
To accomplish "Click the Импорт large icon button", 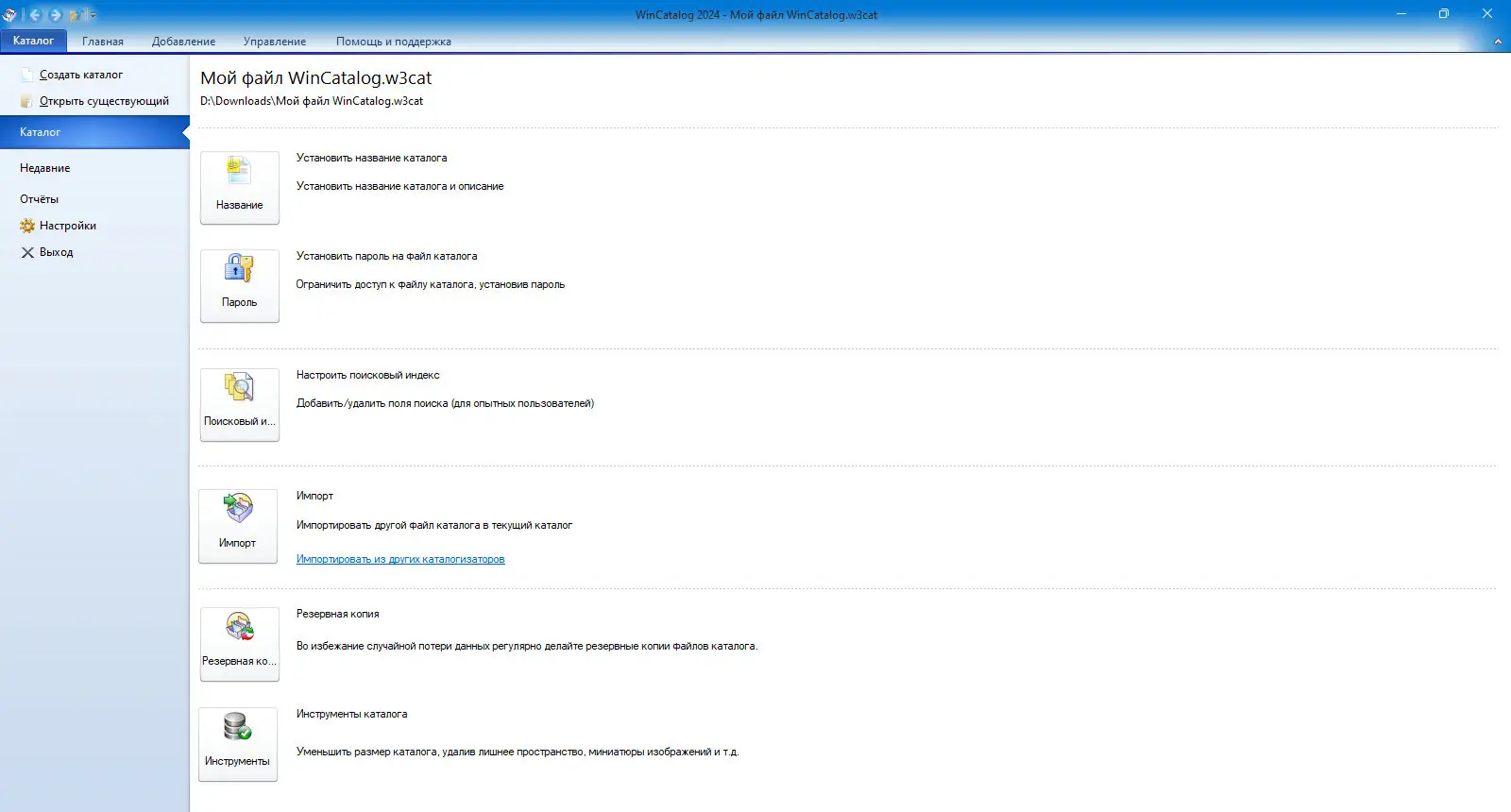I will pos(238,527).
